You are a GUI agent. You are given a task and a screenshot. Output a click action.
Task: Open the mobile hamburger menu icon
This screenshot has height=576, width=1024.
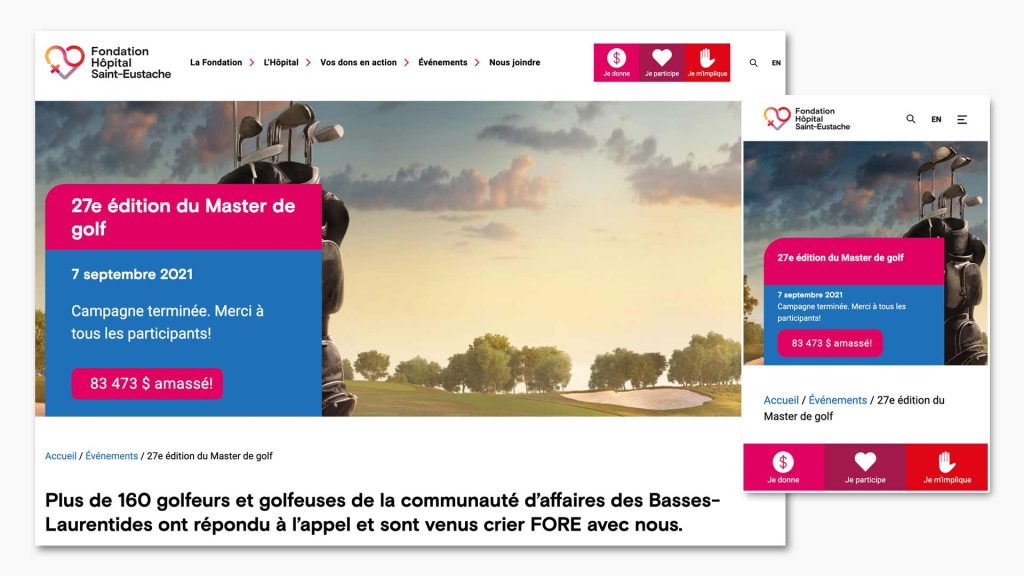pyautogui.click(x=962, y=120)
